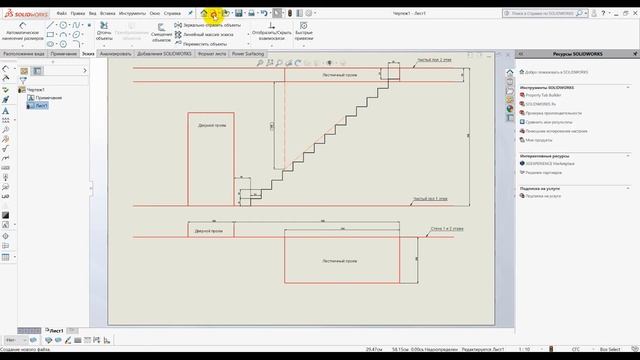640x360 pixels.
Task: Open the Line tool dropdown arrow
Action: (56, 25)
